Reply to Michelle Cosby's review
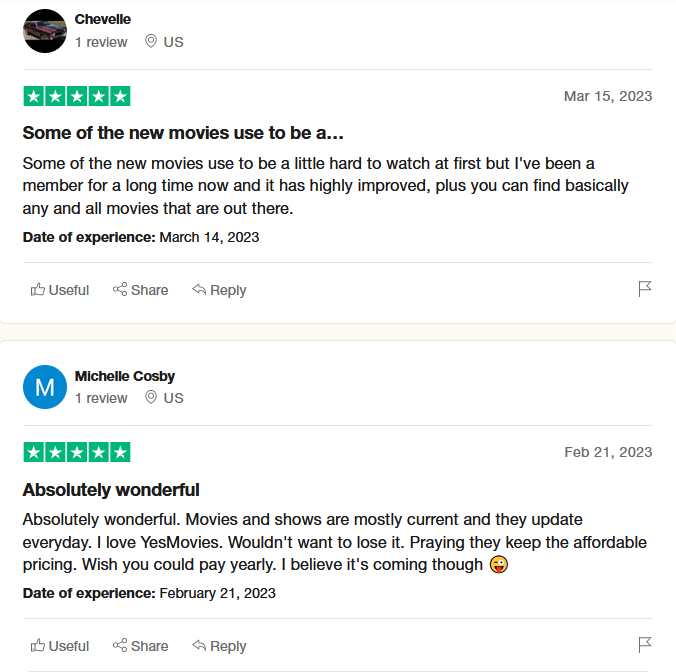The image size is (676, 672). point(219,646)
